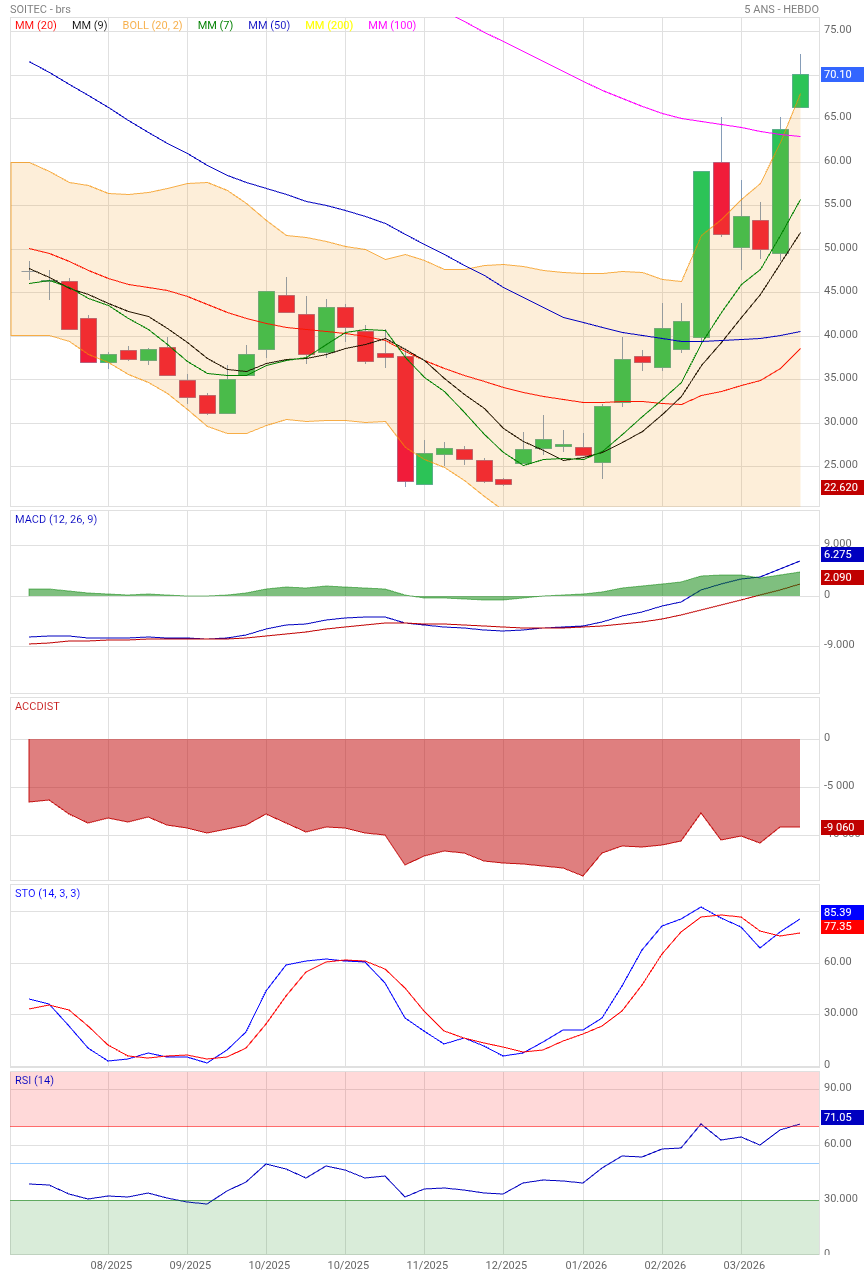This screenshot has width=864, height=1275.
Task: Select the magenta MM (100) legend label
Action: point(393,25)
